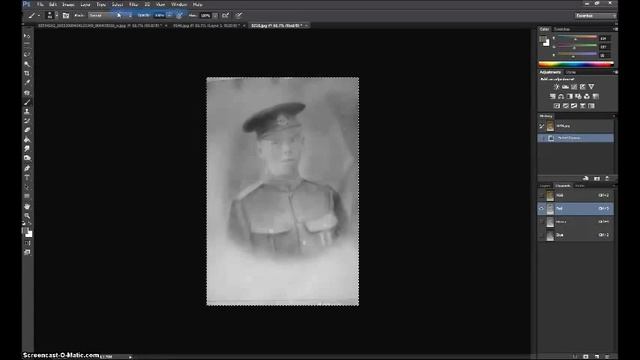Add a Channel Mixer adjustment
The height and width of the screenshot is (360, 640).
pos(587,96)
